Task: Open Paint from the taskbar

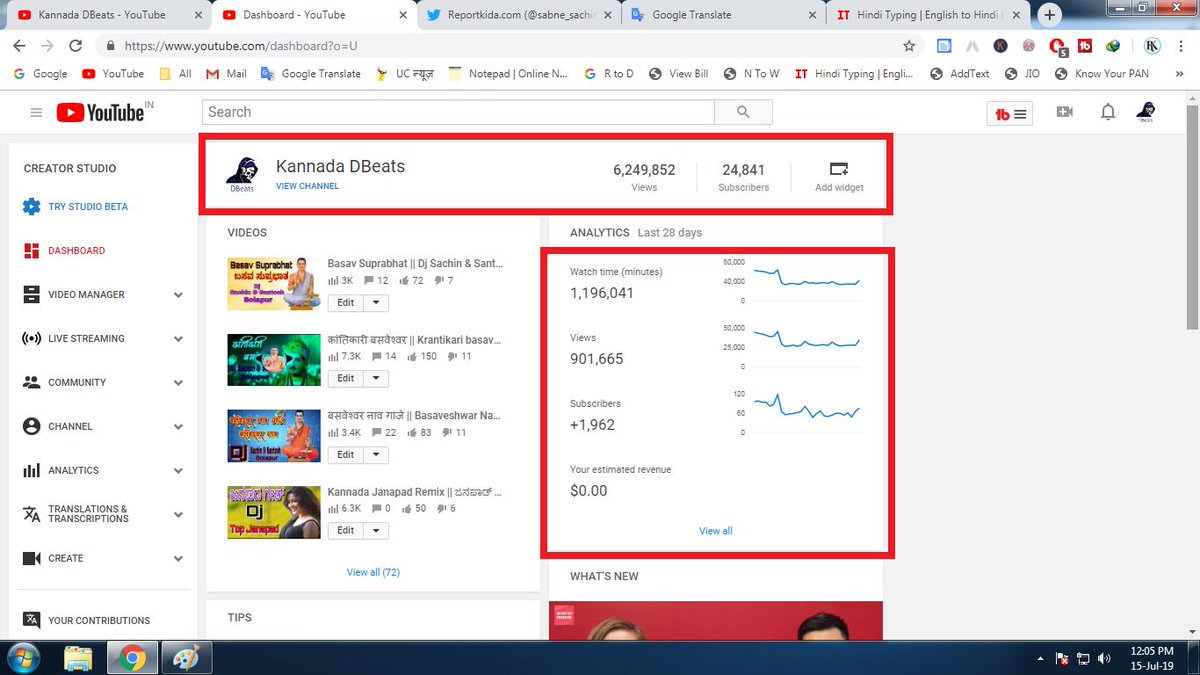Action: (x=186, y=658)
